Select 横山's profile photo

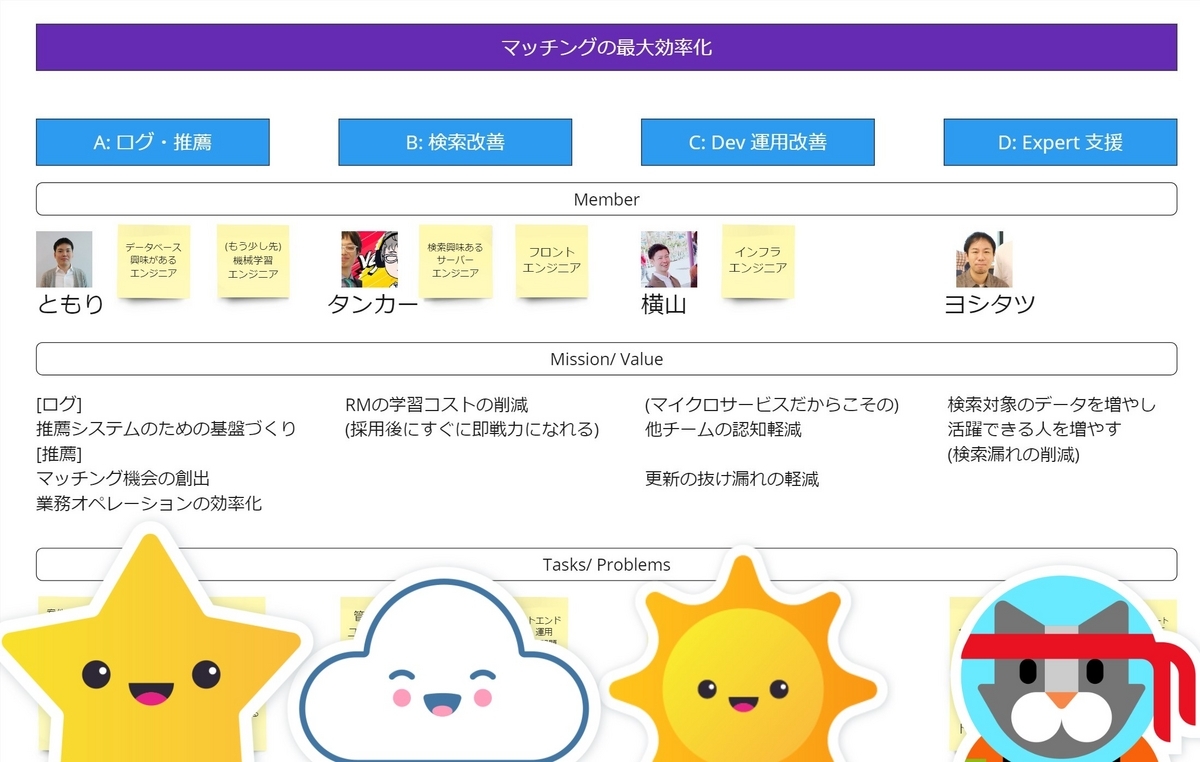(x=669, y=260)
